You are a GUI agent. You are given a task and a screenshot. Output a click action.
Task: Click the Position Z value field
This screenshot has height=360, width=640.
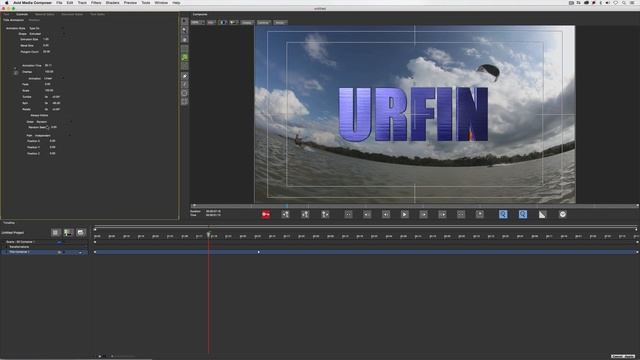(52, 154)
